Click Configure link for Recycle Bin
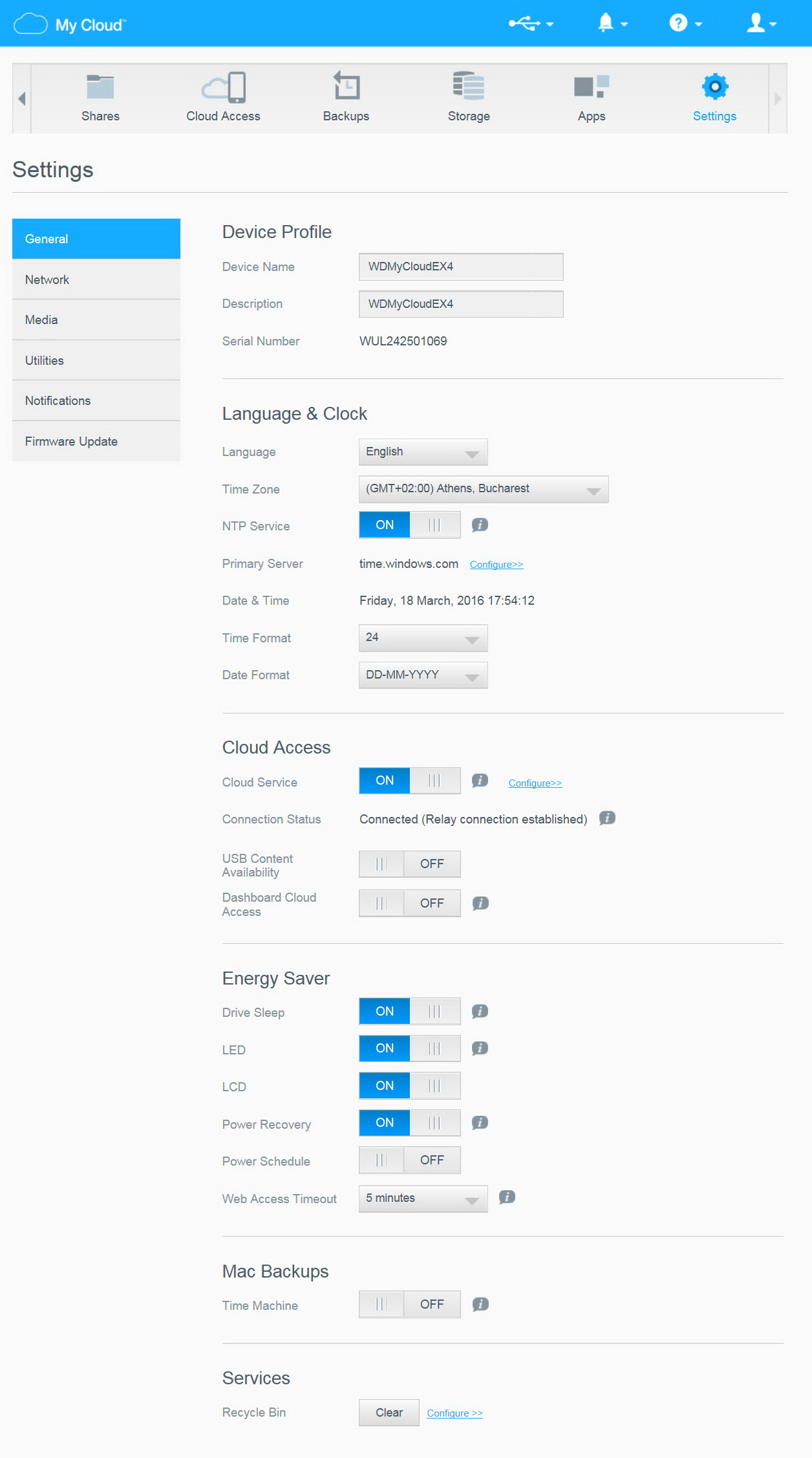Image resolution: width=812 pixels, height=1458 pixels. (455, 1413)
